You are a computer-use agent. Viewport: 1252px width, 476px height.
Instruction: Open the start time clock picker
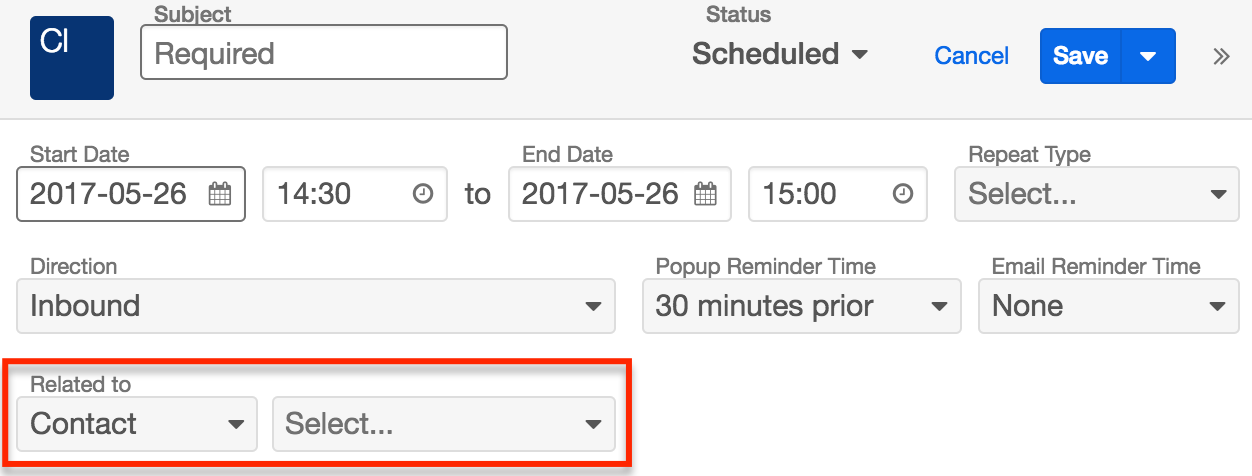pyautogui.click(x=423, y=194)
